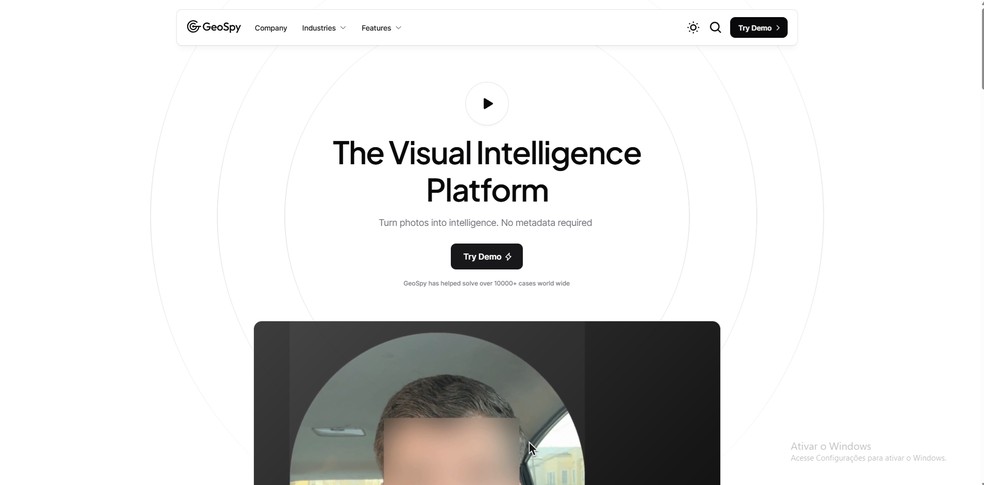Open search with the magnifier icon
The height and width of the screenshot is (485, 984).
tap(715, 28)
